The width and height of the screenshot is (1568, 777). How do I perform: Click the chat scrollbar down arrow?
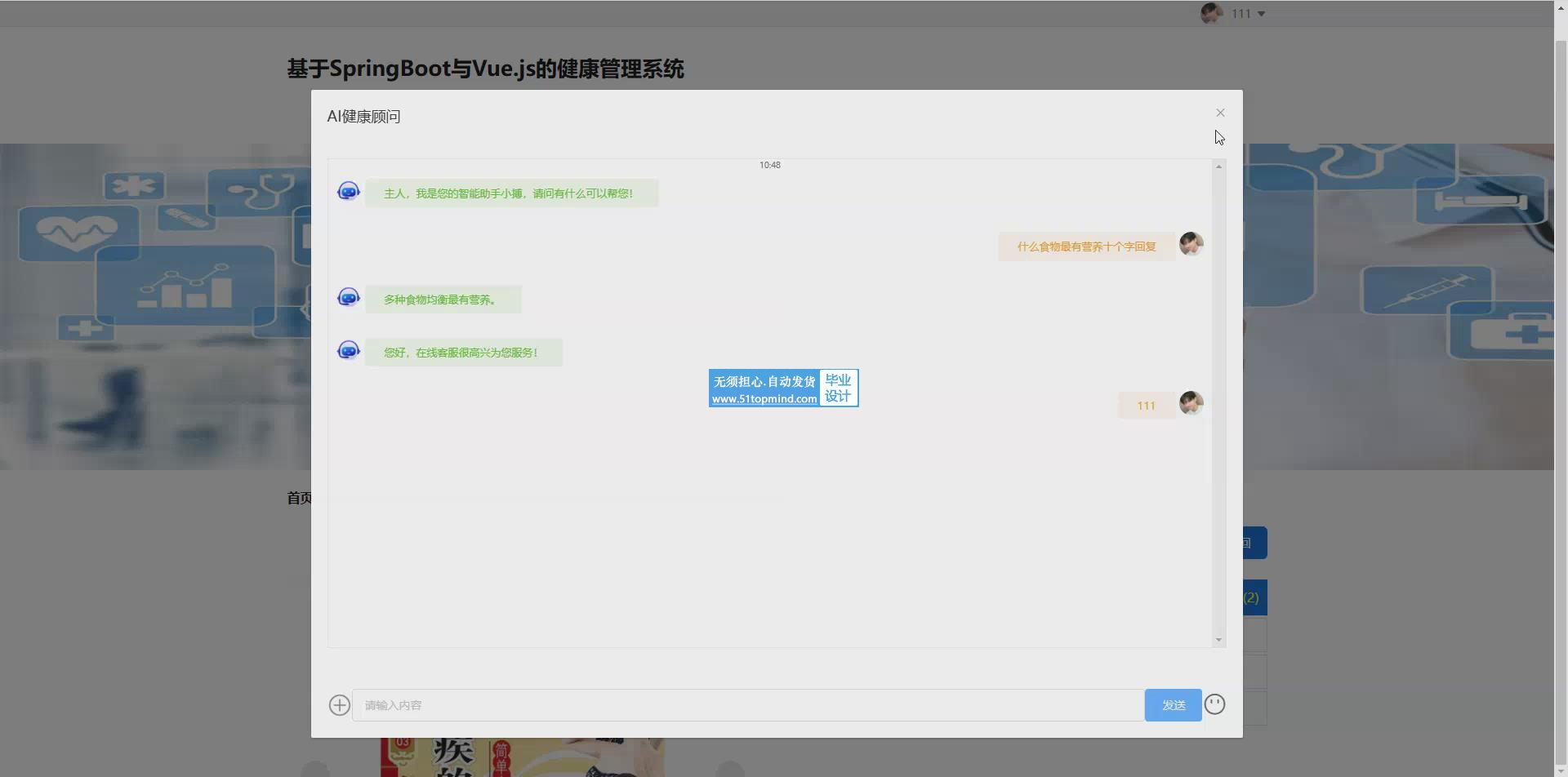tap(1218, 640)
